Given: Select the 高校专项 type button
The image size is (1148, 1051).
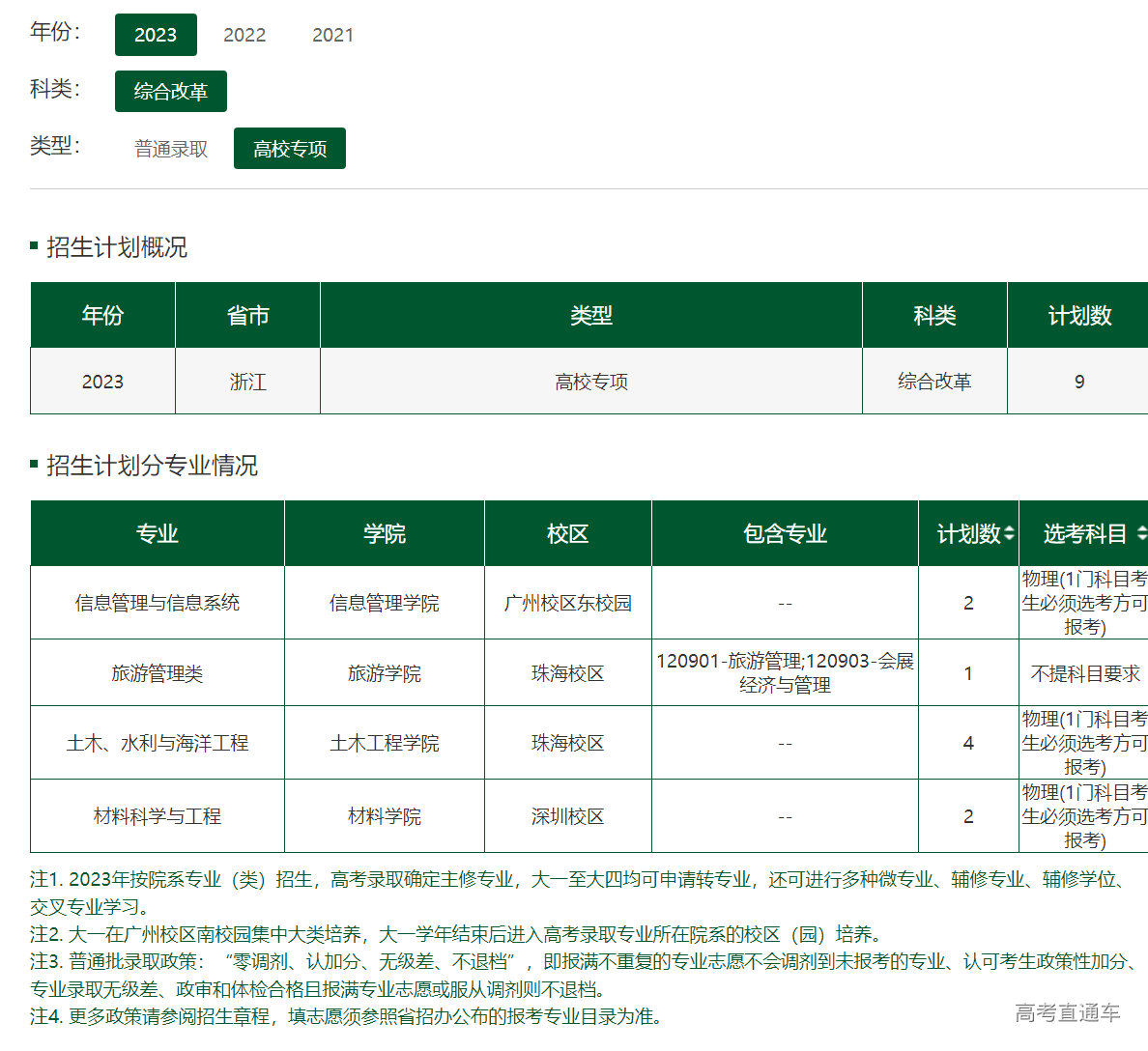Looking at the screenshot, I should pyautogui.click(x=290, y=149).
